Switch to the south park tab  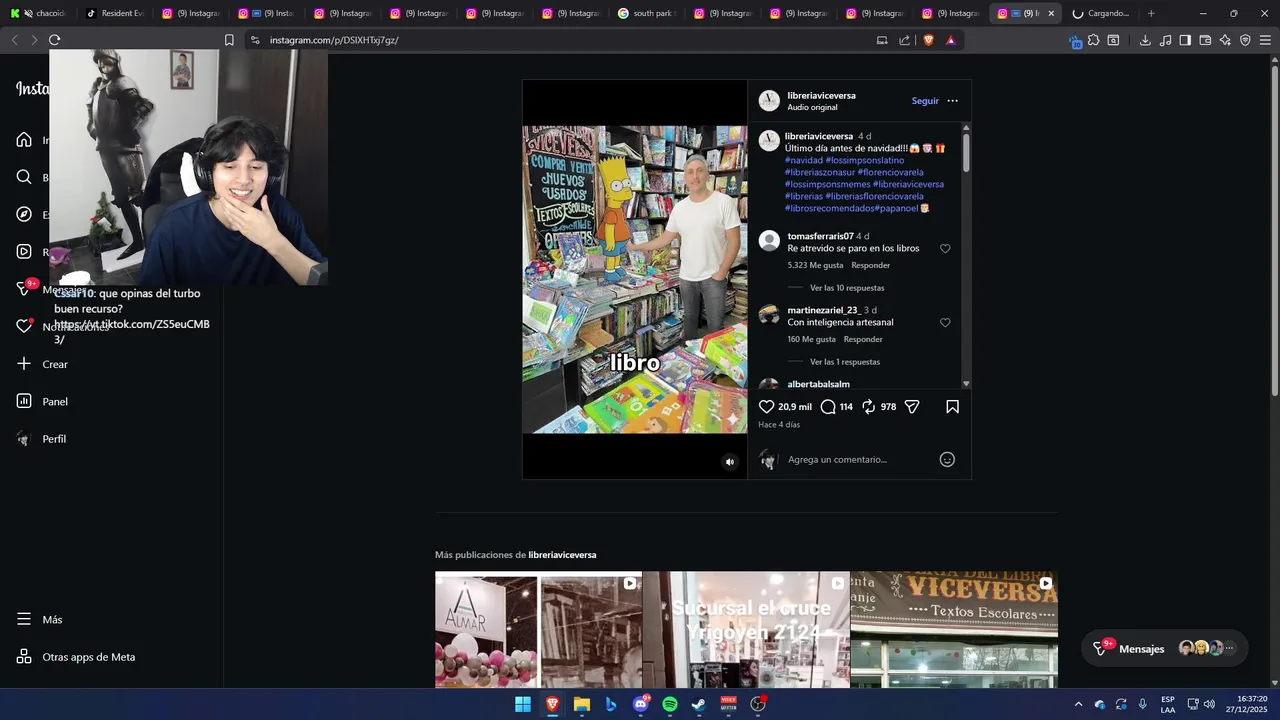pos(647,13)
